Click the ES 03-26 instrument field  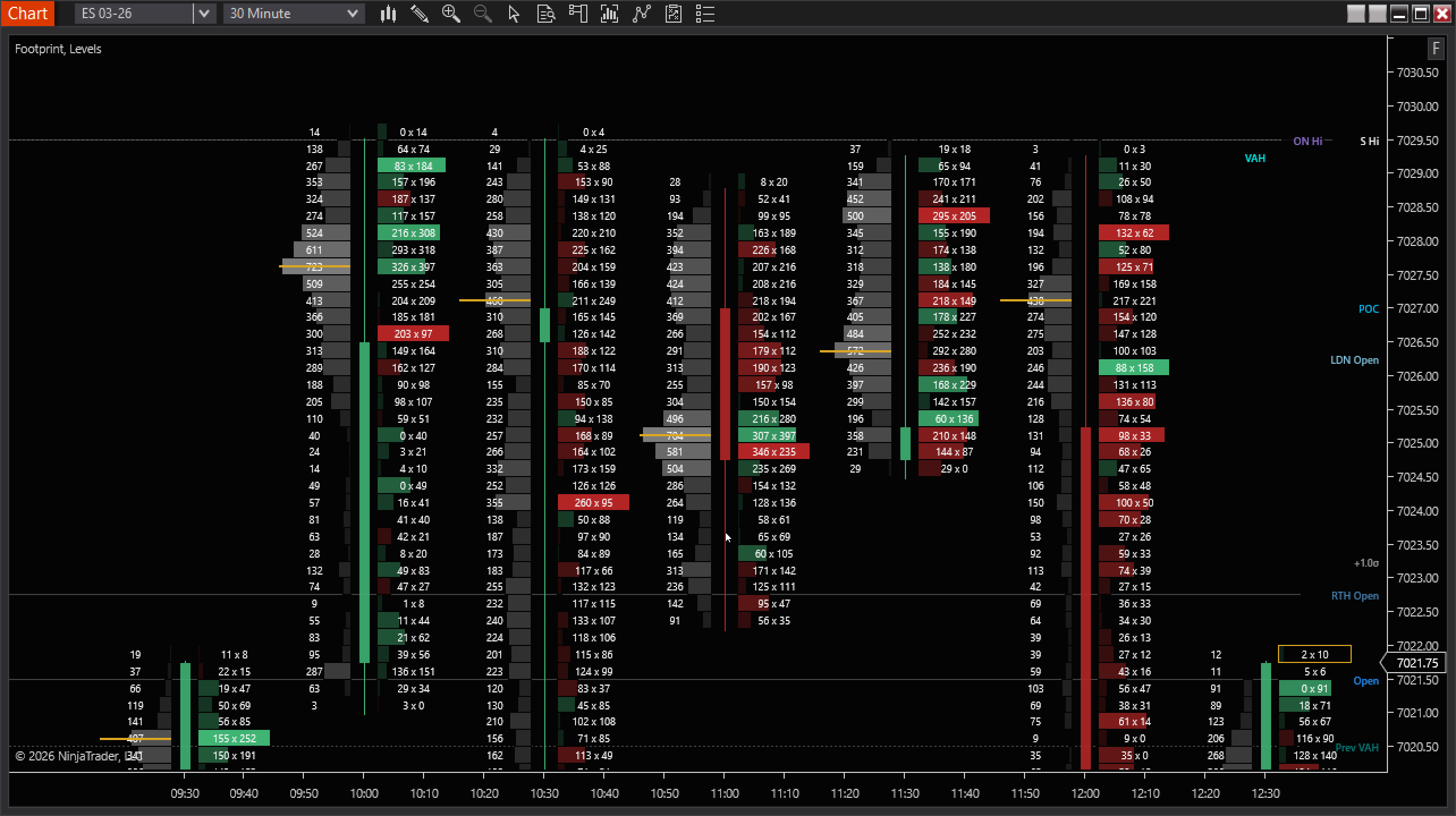coord(134,14)
